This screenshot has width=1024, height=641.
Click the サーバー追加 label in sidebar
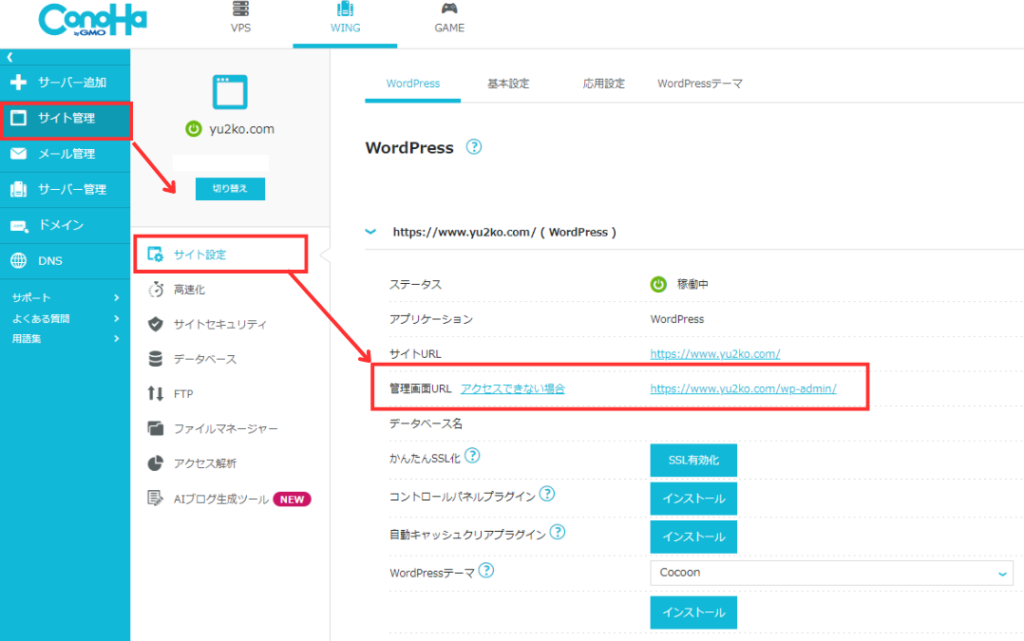pos(72,83)
